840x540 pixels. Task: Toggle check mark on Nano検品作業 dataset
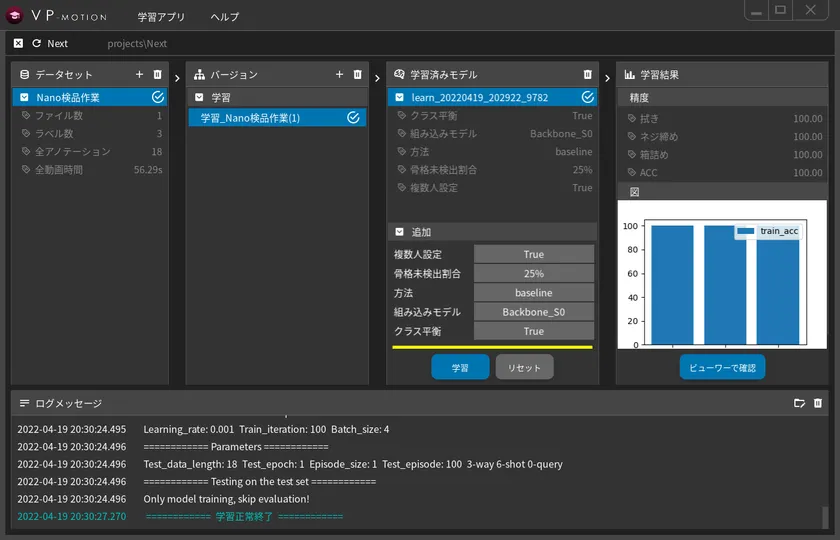point(158,97)
